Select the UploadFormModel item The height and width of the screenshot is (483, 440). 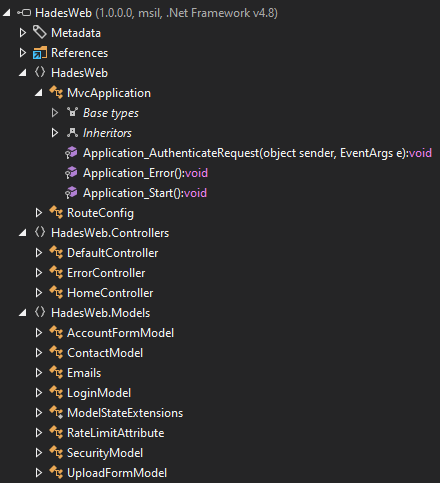click(x=117, y=473)
